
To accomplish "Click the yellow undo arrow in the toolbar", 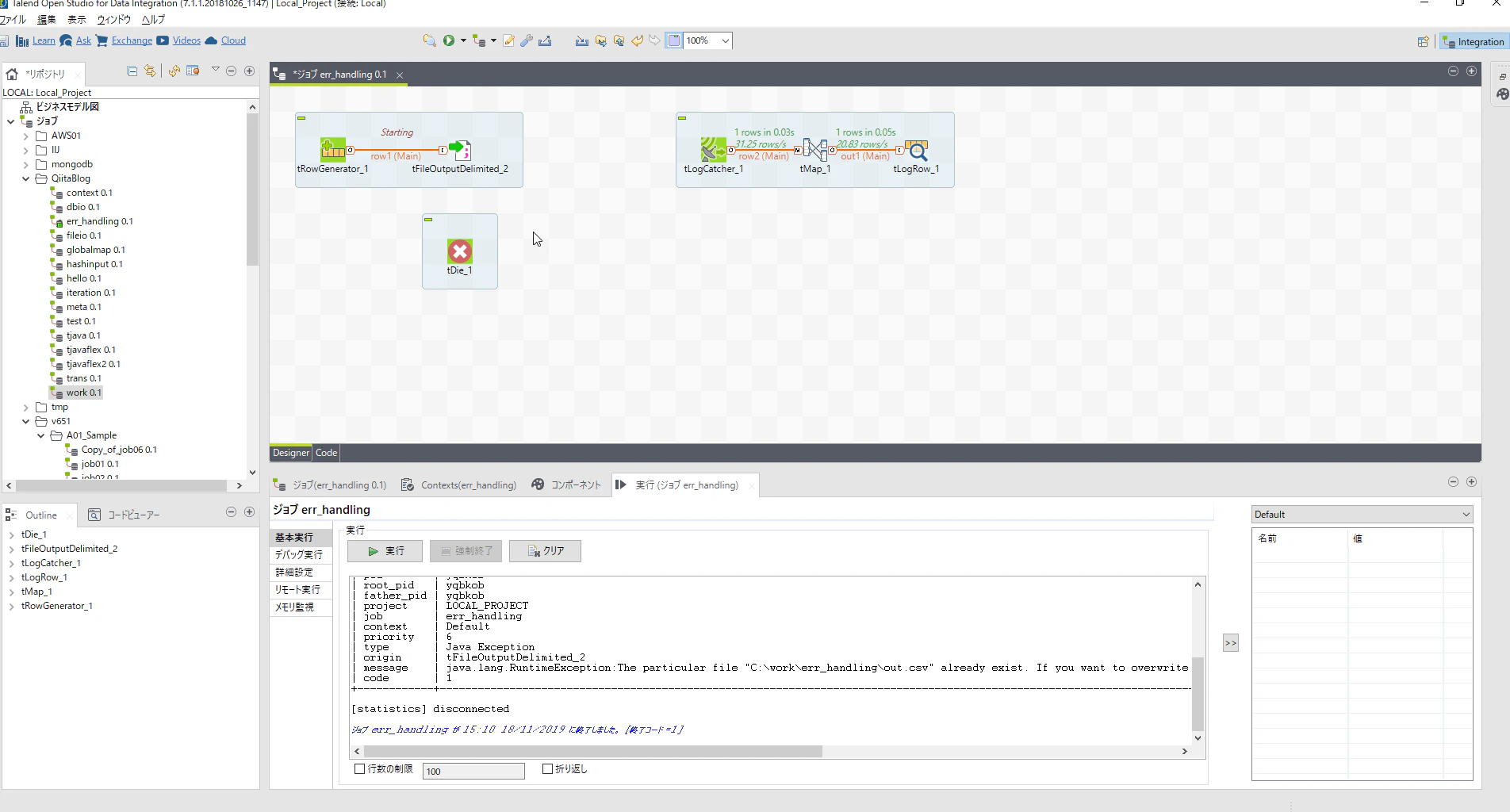I will click(x=637, y=40).
